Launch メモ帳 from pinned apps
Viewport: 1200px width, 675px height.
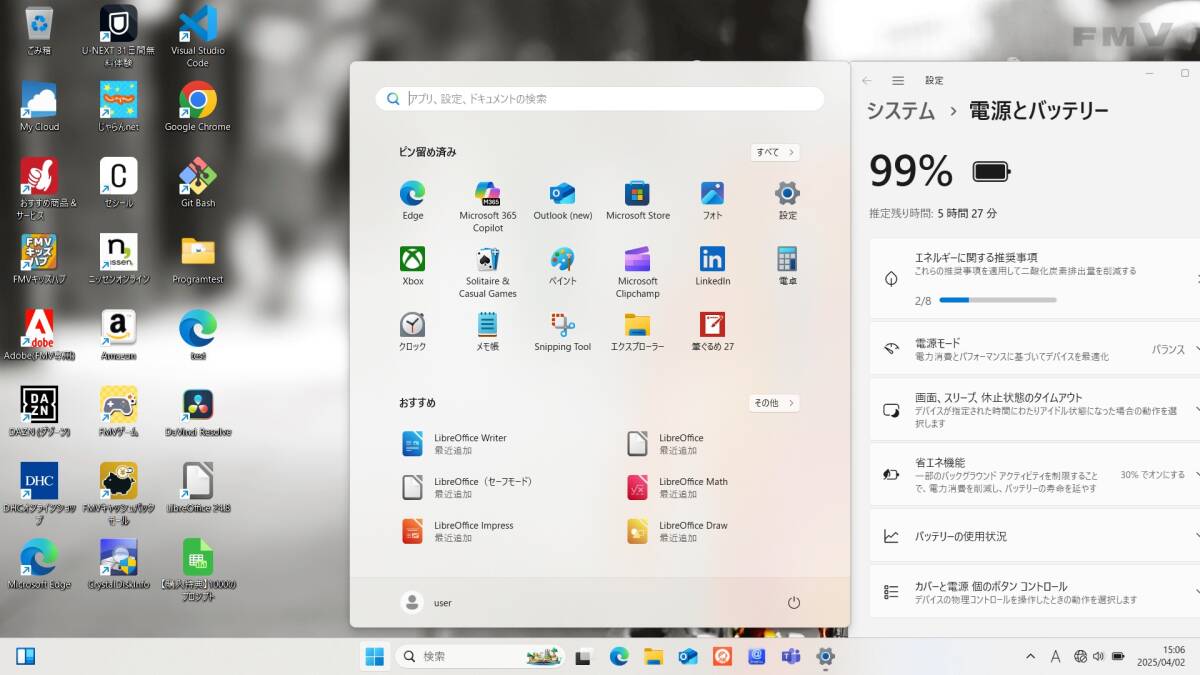488,332
